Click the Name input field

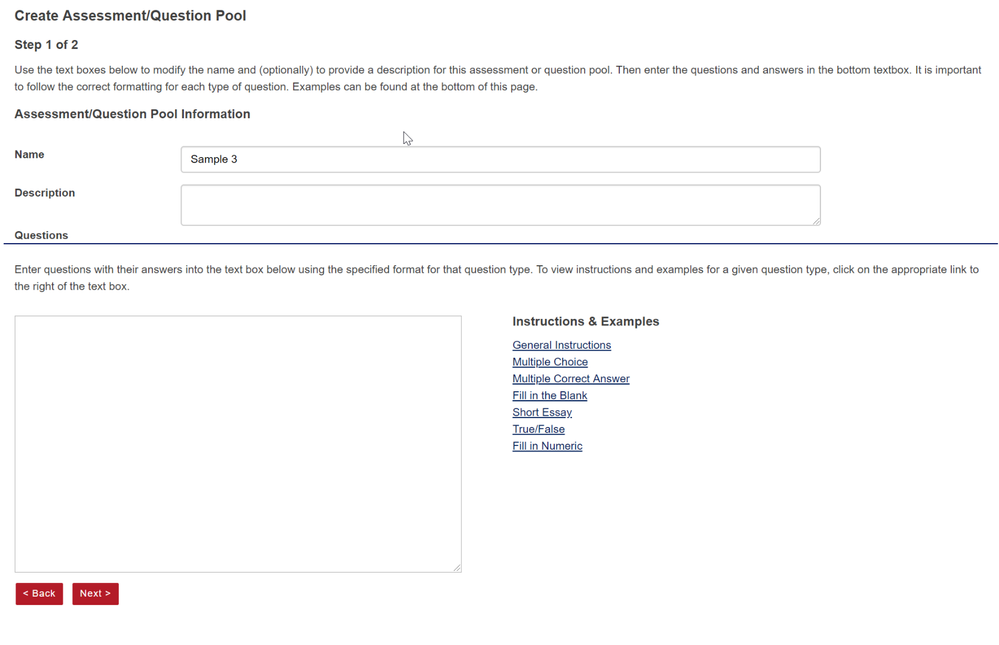click(x=500, y=159)
